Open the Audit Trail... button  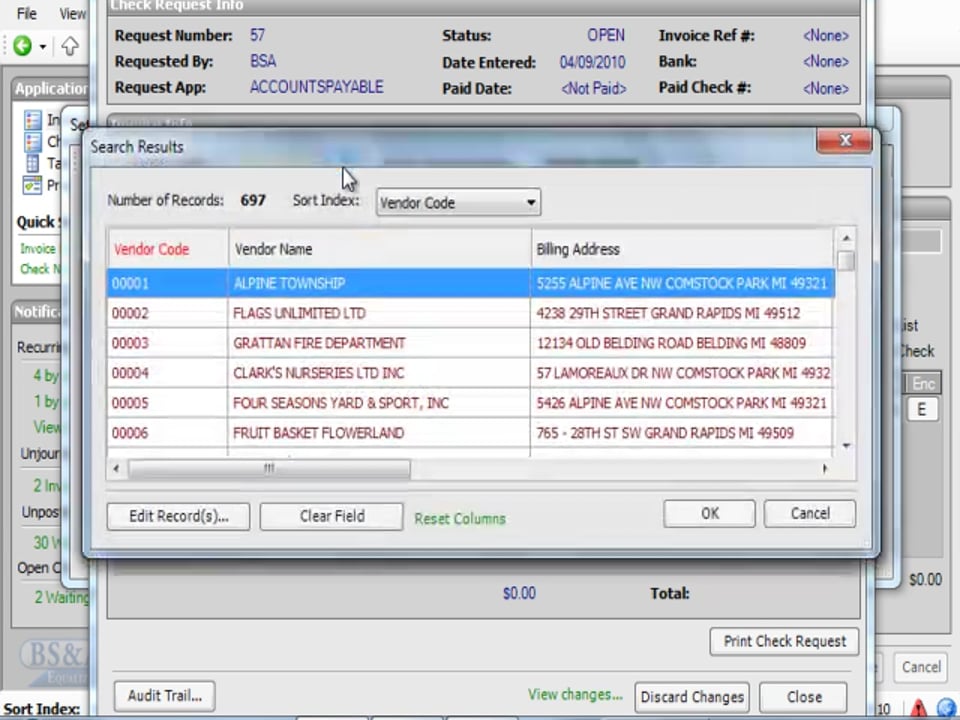[x=164, y=696]
